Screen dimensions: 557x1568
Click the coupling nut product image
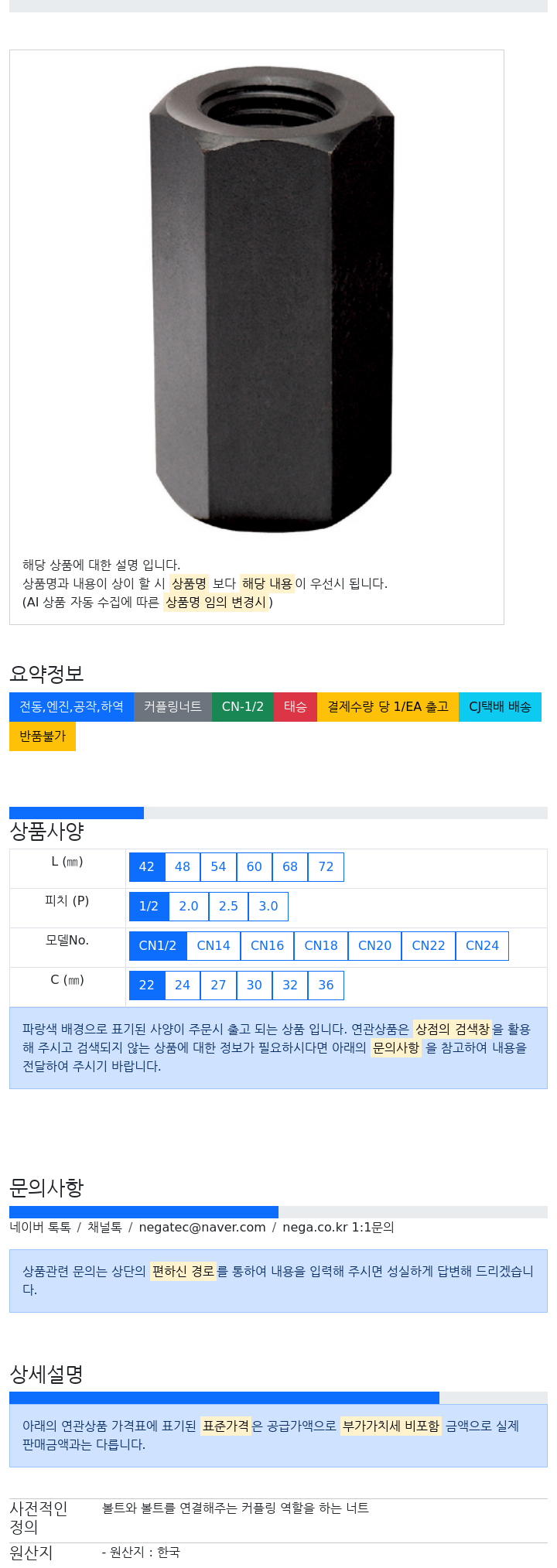pos(272,299)
